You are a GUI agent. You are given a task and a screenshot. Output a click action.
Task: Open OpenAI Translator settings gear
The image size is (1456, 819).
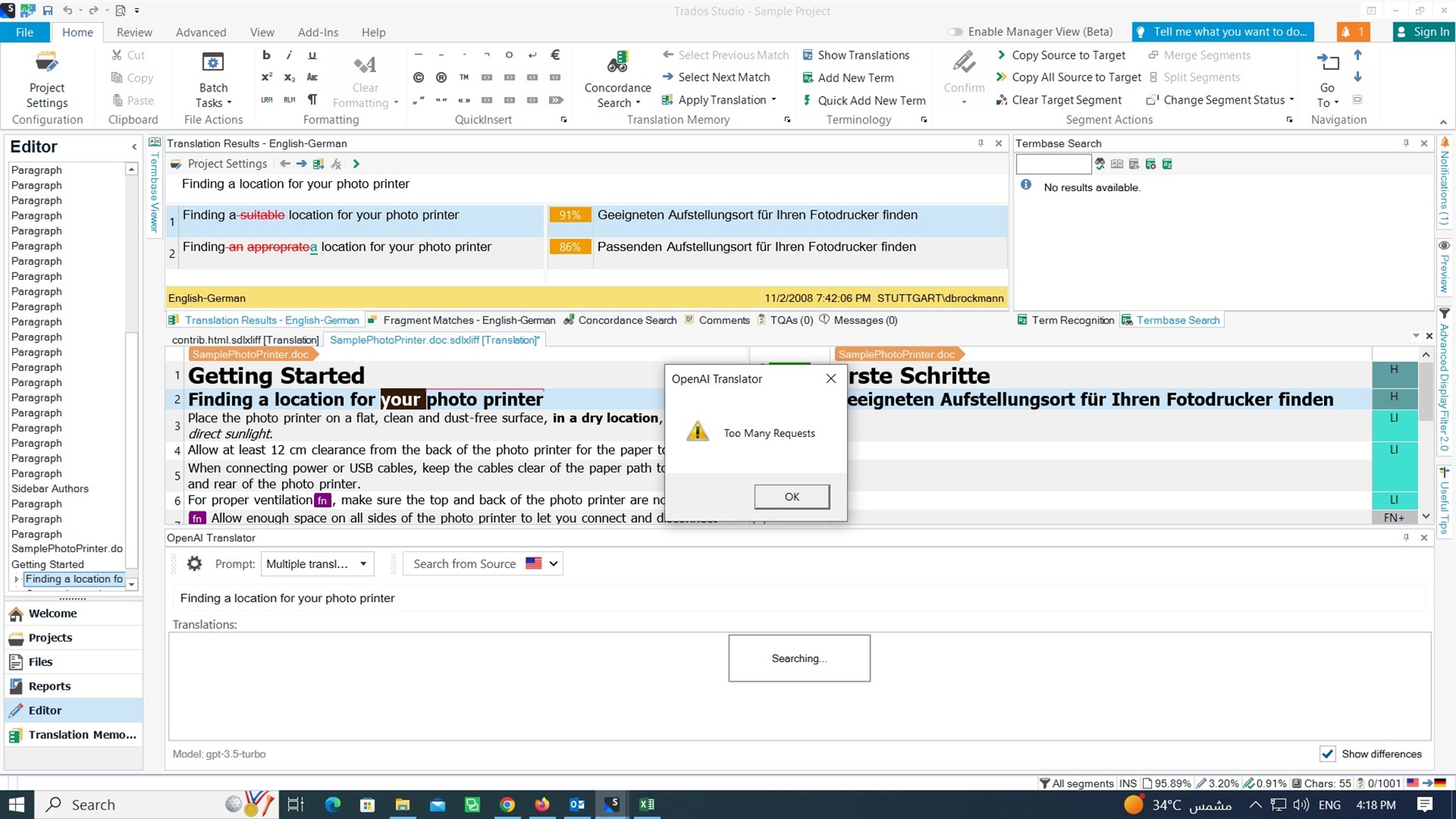tap(194, 563)
